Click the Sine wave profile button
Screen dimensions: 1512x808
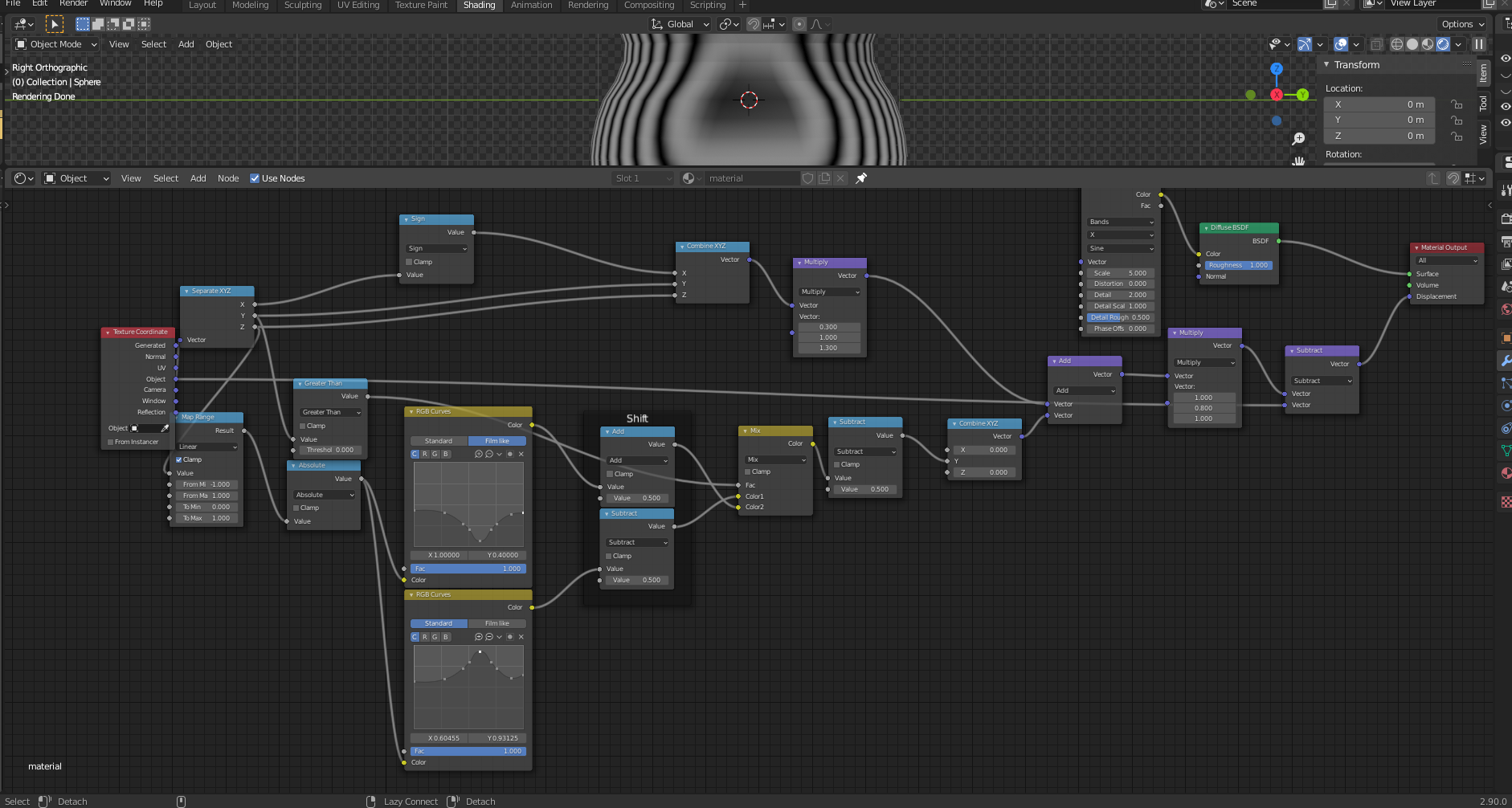tap(1121, 248)
